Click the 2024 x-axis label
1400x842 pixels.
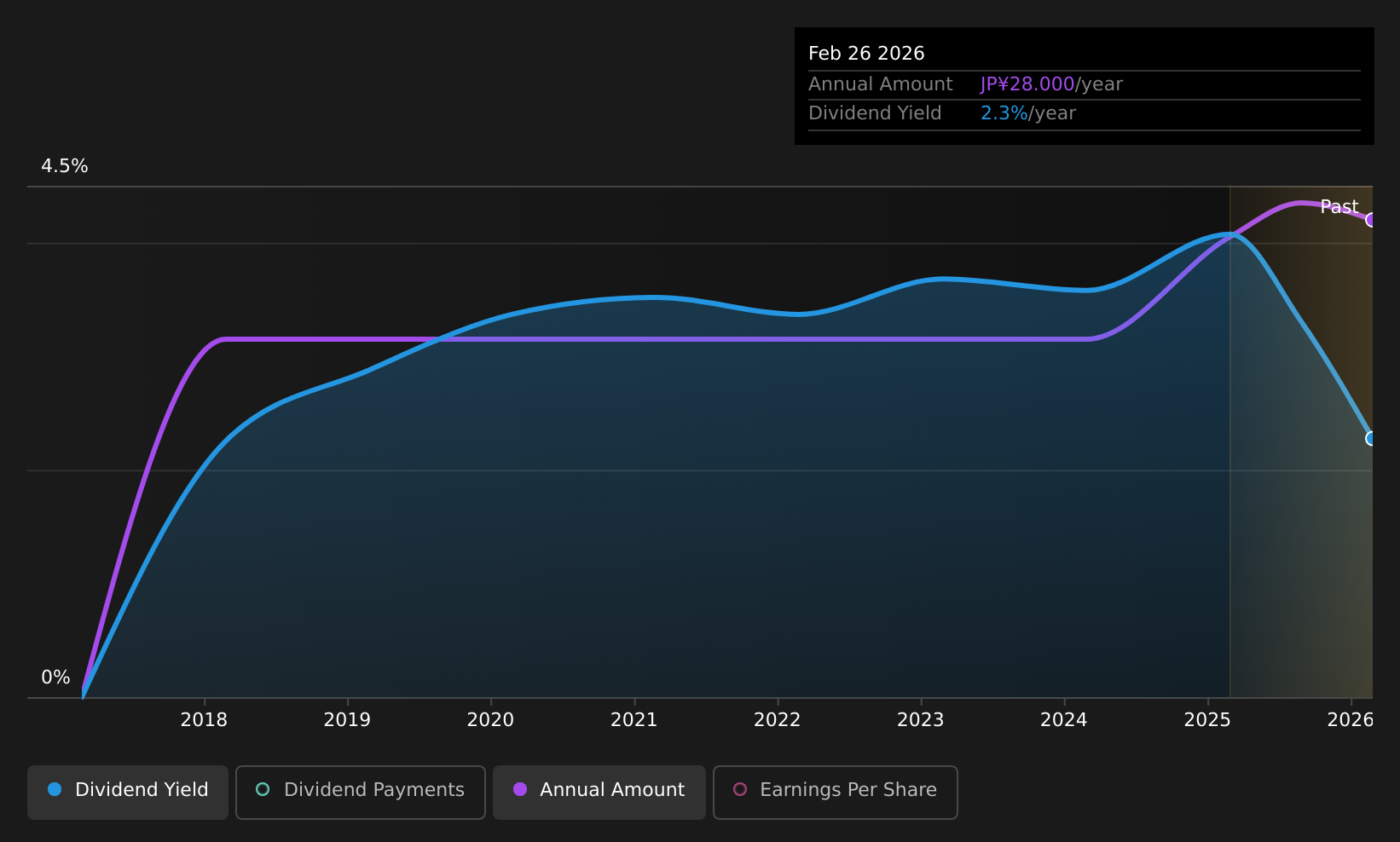click(1063, 720)
